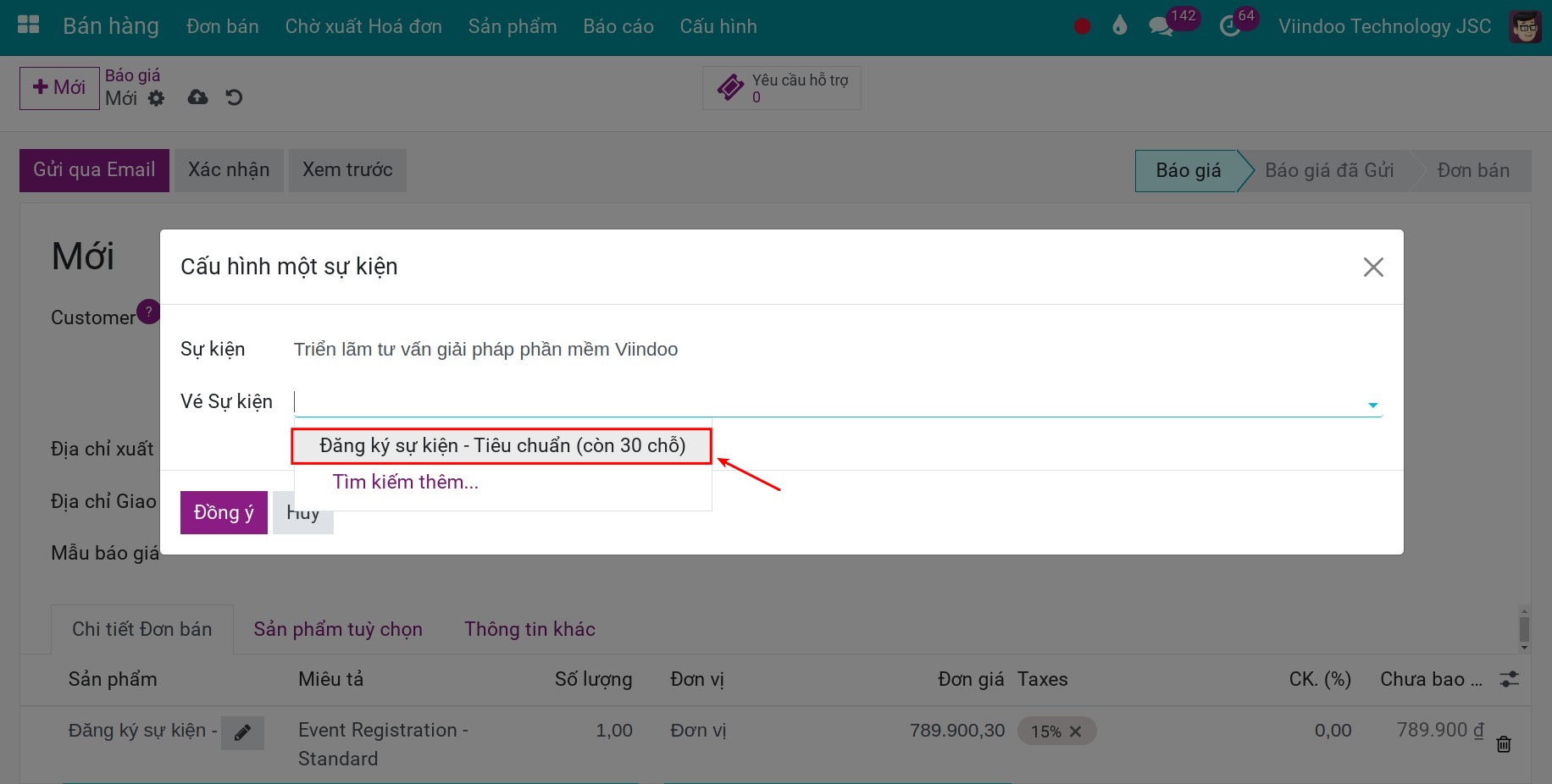Screen dimensions: 1552x784
Task: Open the user avatar menu
Action: pyautogui.click(x=1525, y=27)
